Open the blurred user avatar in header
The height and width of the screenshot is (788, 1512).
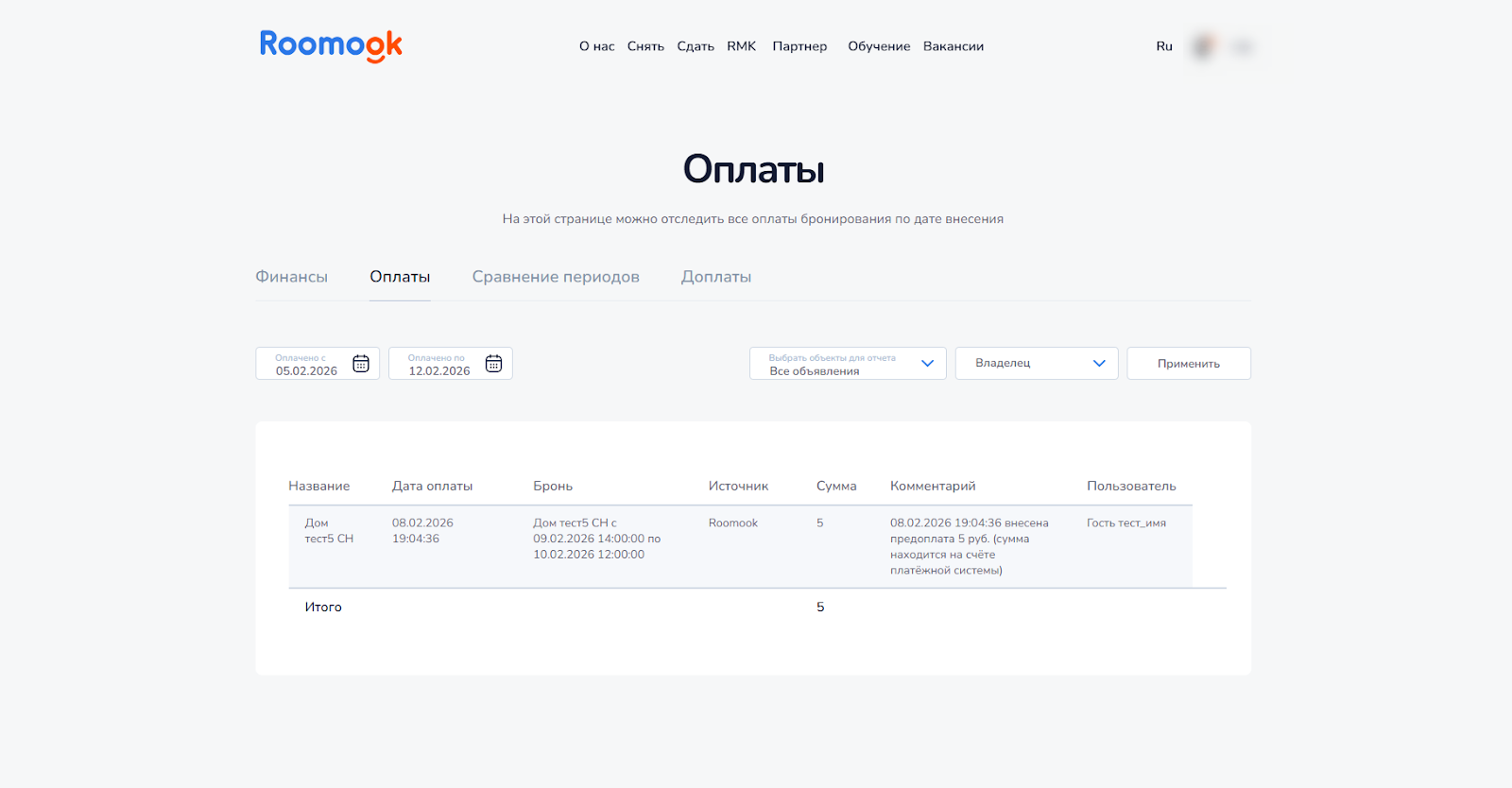pyautogui.click(x=1203, y=46)
